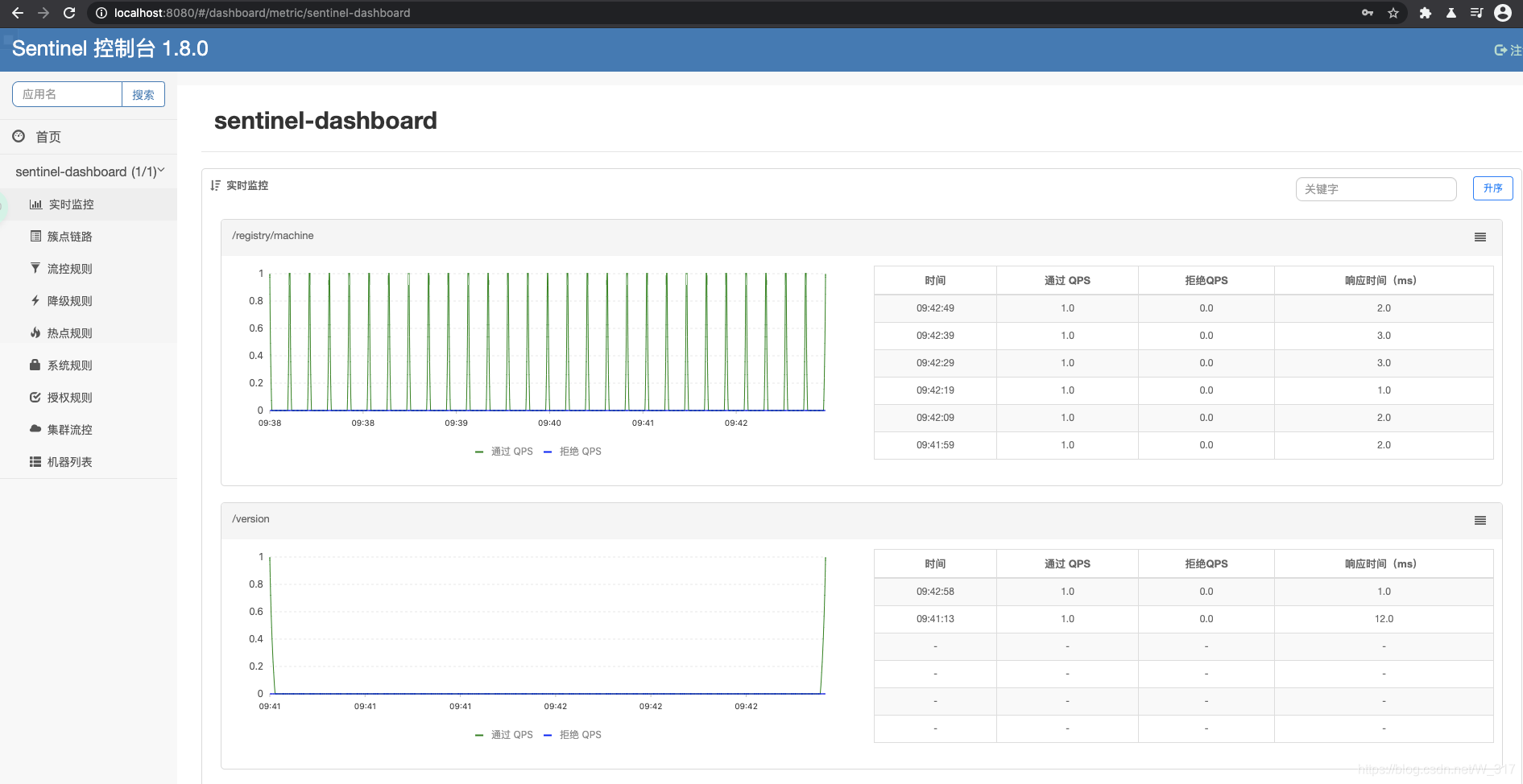Screen dimensions: 1523x784
Task: Reload the page with the refresh icon
Action: coord(69,13)
